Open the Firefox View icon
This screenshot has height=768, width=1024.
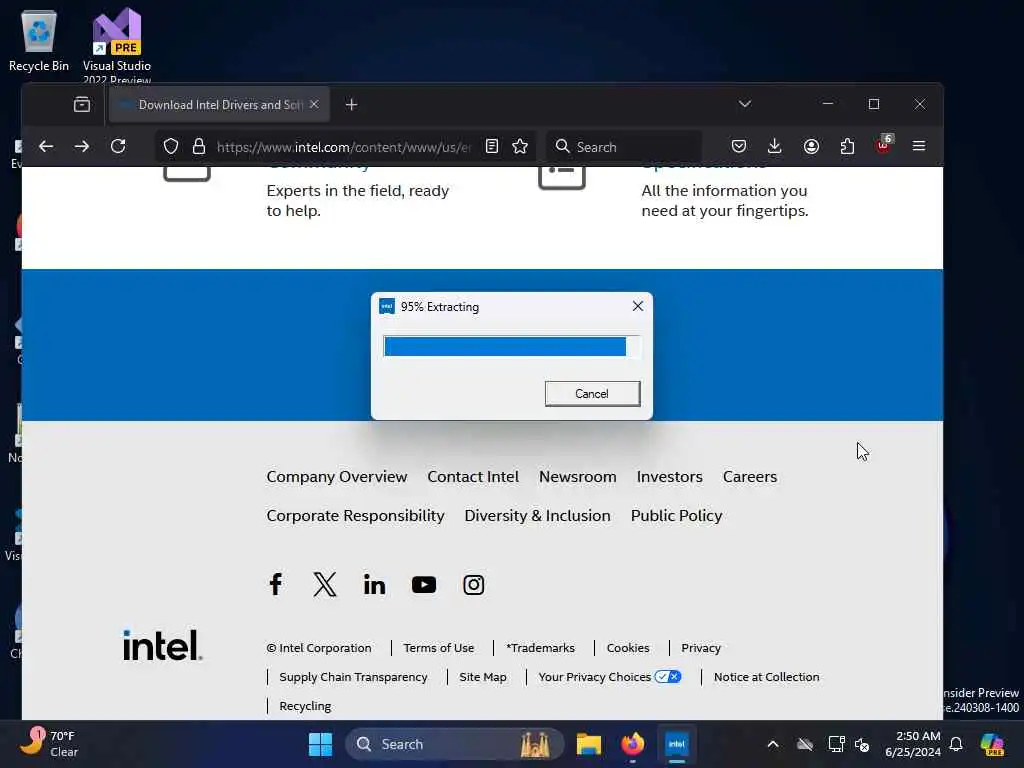click(x=82, y=104)
